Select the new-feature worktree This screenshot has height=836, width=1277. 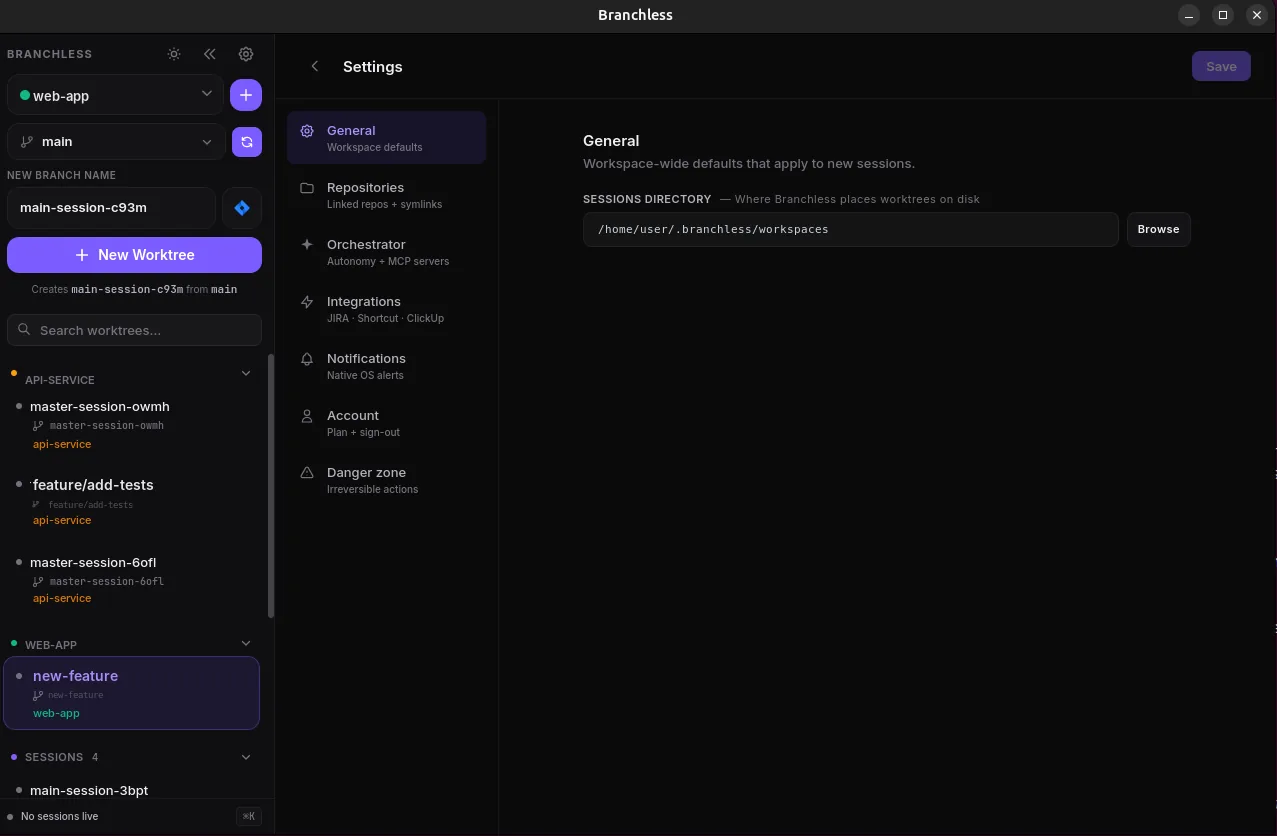click(x=132, y=693)
